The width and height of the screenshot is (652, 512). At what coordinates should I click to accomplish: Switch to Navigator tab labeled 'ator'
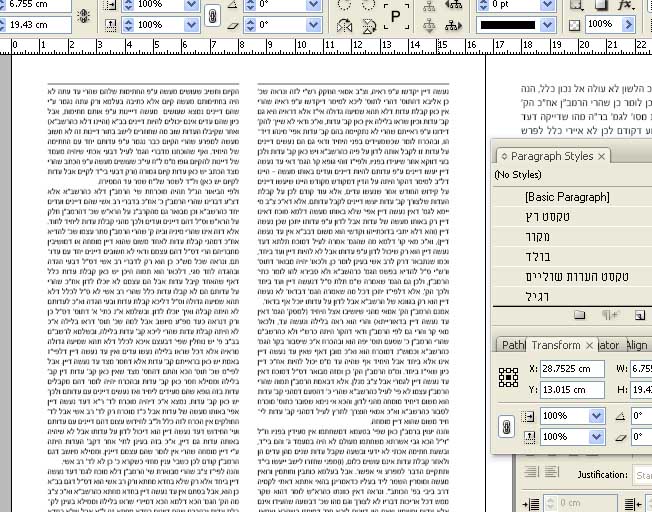click(609, 345)
